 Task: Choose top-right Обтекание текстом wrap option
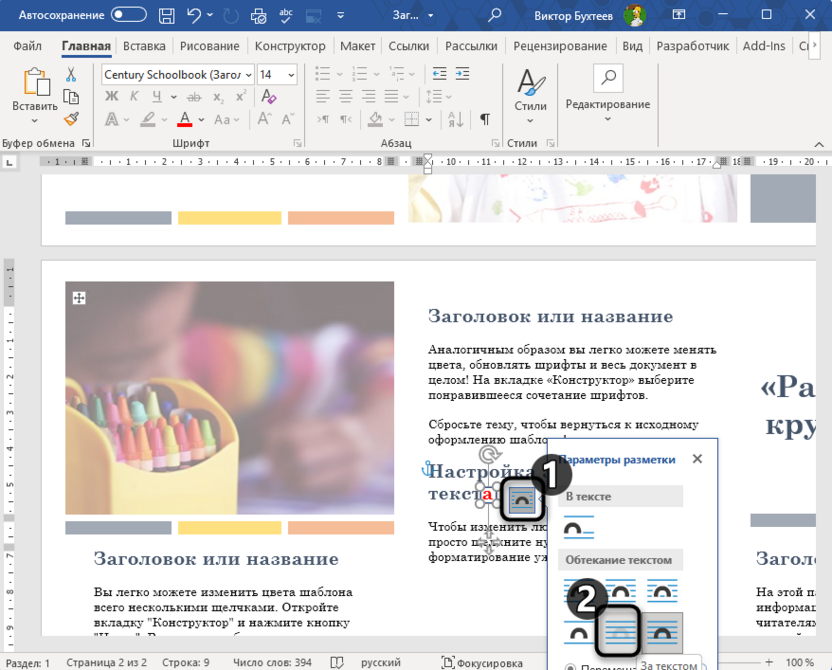click(x=662, y=591)
